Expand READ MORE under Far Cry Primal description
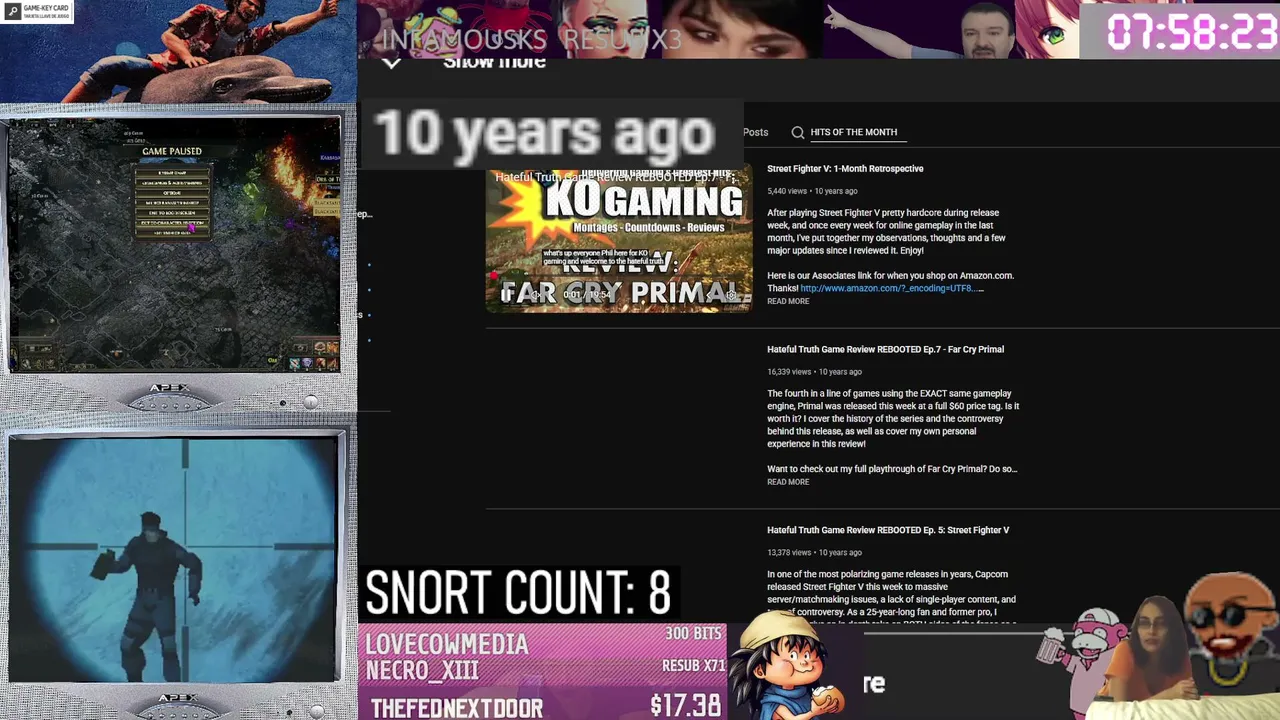 click(x=788, y=482)
